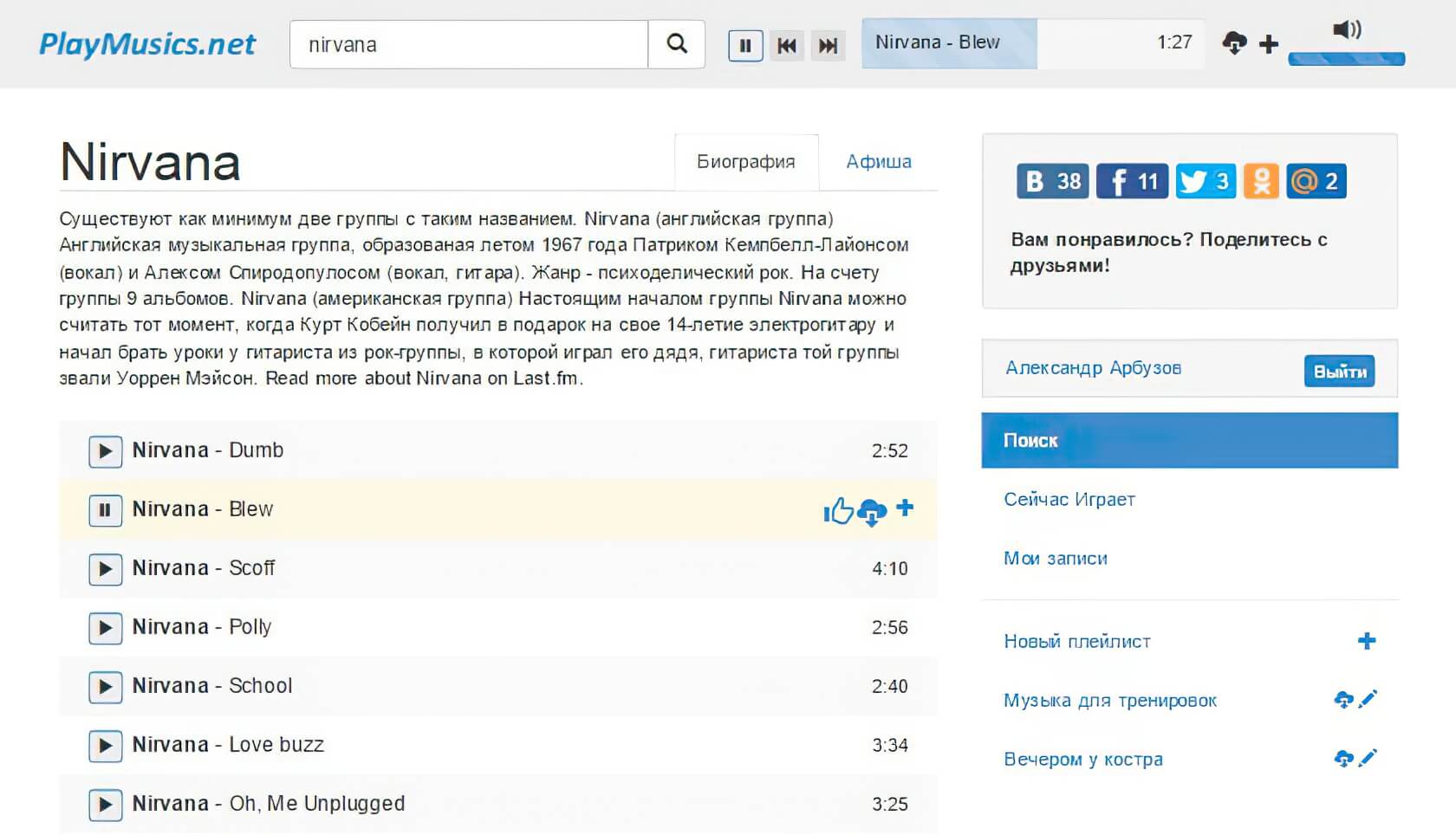
Task: Skip to the previous track
Action: [x=787, y=45]
